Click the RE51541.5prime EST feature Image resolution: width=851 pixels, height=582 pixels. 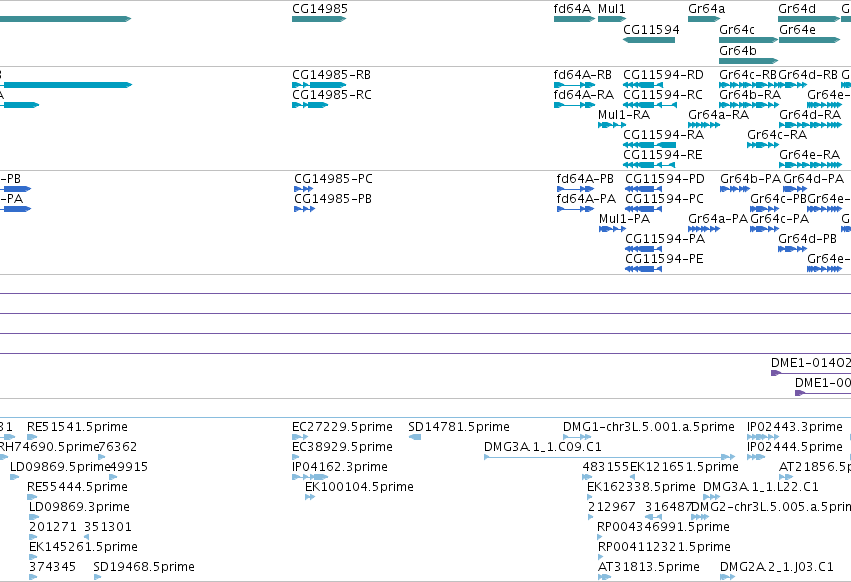tap(32, 437)
